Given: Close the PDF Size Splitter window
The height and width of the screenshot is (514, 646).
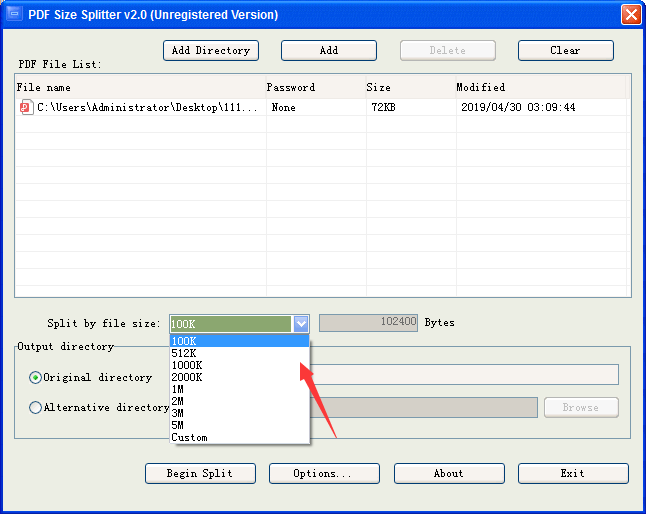Looking at the screenshot, I should point(631,15).
